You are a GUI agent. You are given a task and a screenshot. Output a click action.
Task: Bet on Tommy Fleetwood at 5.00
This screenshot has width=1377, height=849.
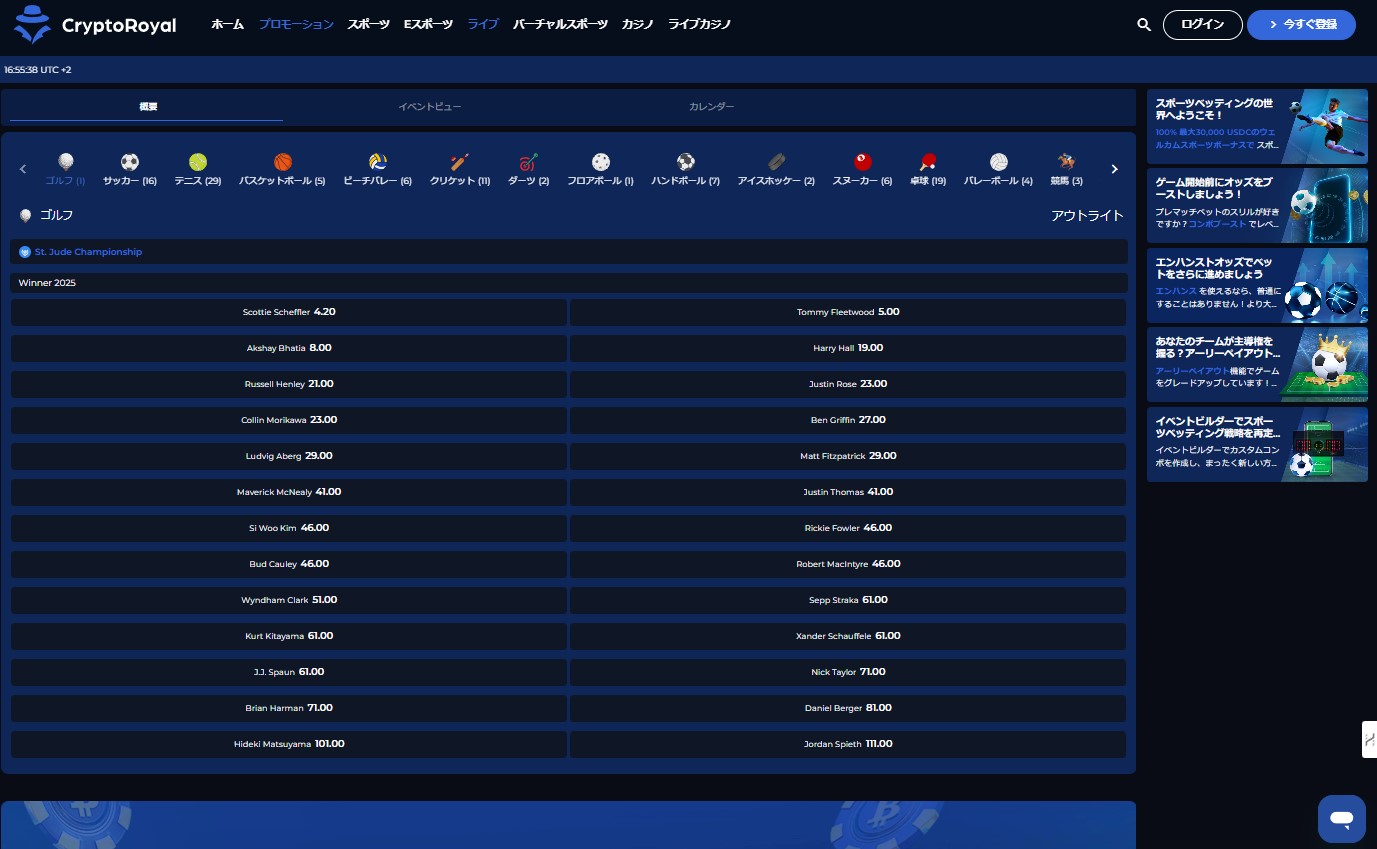pyautogui.click(x=848, y=312)
